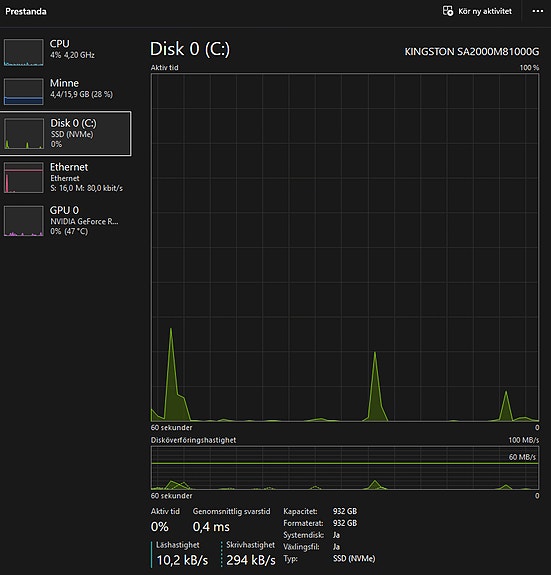The width and height of the screenshot is (551, 575).
Task: Click the Disk 0 (C:) main heading
Action: point(190,49)
